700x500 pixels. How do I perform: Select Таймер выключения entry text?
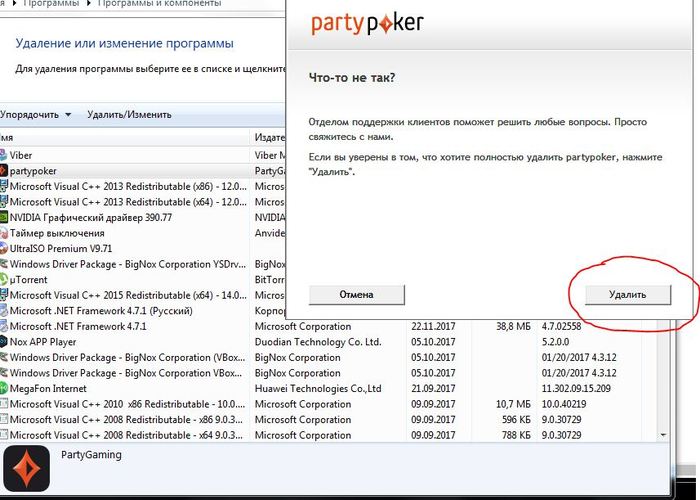click(57, 233)
